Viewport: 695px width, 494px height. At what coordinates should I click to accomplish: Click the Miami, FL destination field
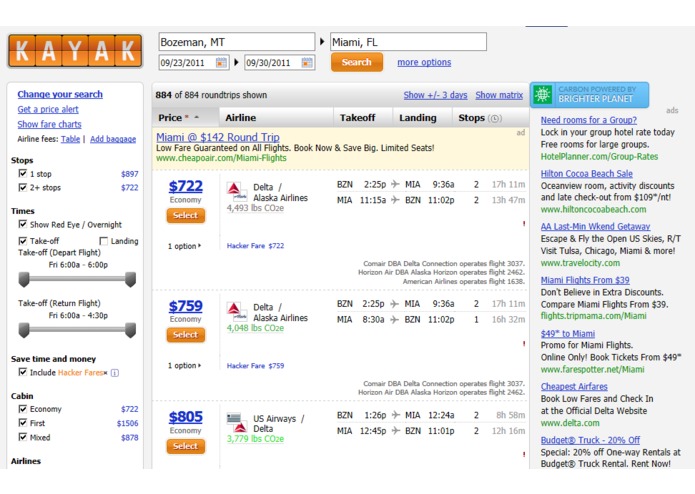point(408,42)
